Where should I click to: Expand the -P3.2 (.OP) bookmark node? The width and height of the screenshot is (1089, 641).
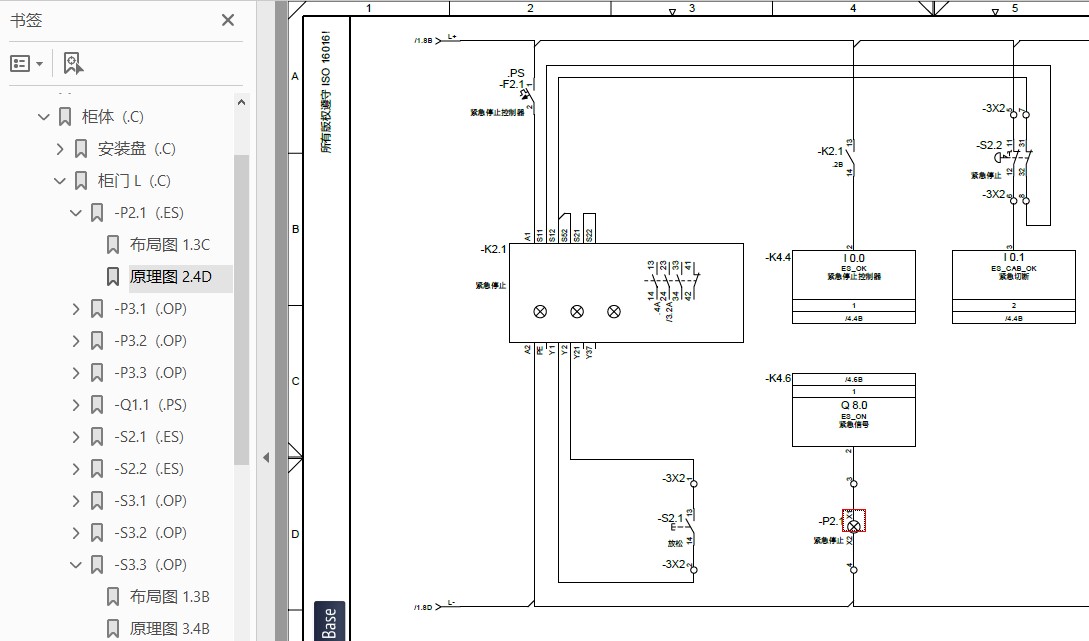click(76, 340)
